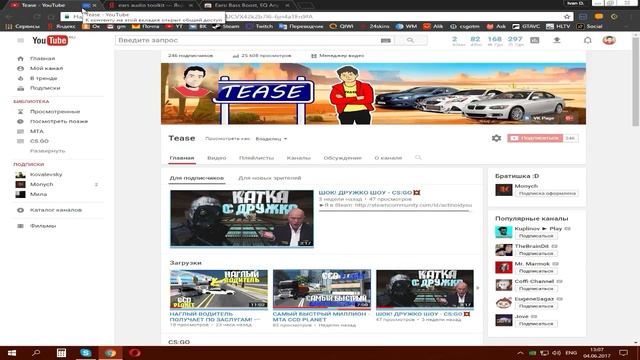Select the Видео channel tab
Image resolution: width=640 pixels, height=360 pixels.
pos(216,158)
